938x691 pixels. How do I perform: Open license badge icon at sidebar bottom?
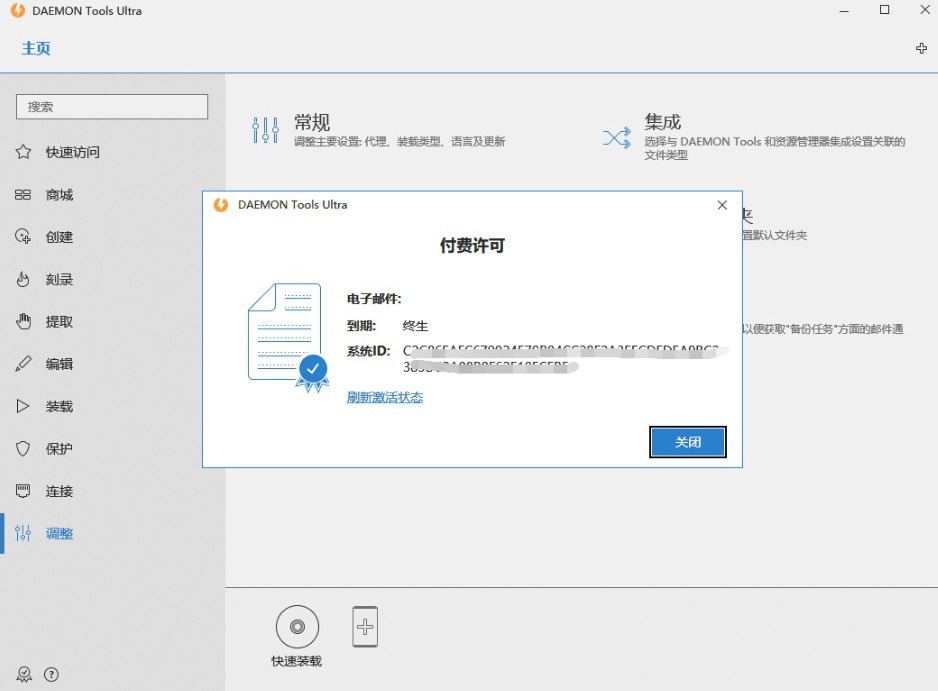24,674
